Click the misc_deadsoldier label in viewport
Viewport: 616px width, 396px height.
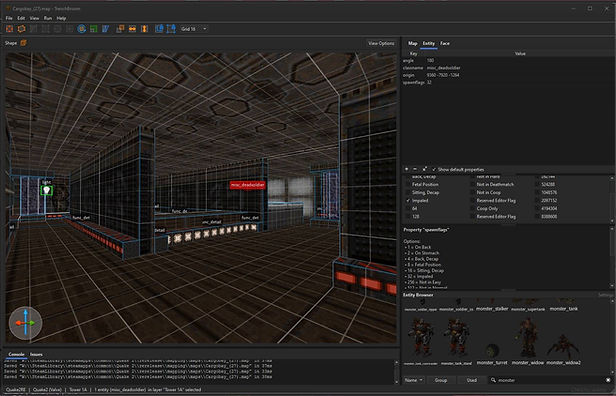[x=248, y=185]
